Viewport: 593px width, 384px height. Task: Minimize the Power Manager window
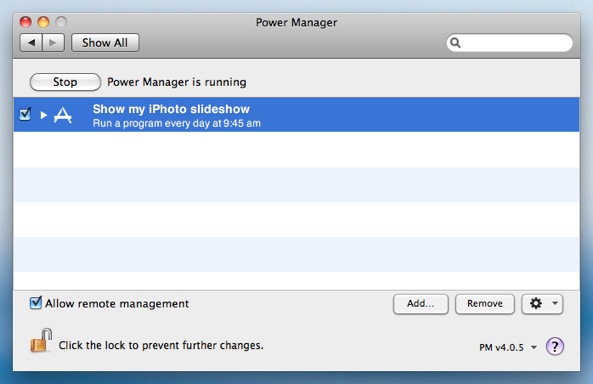pos(43,22)
